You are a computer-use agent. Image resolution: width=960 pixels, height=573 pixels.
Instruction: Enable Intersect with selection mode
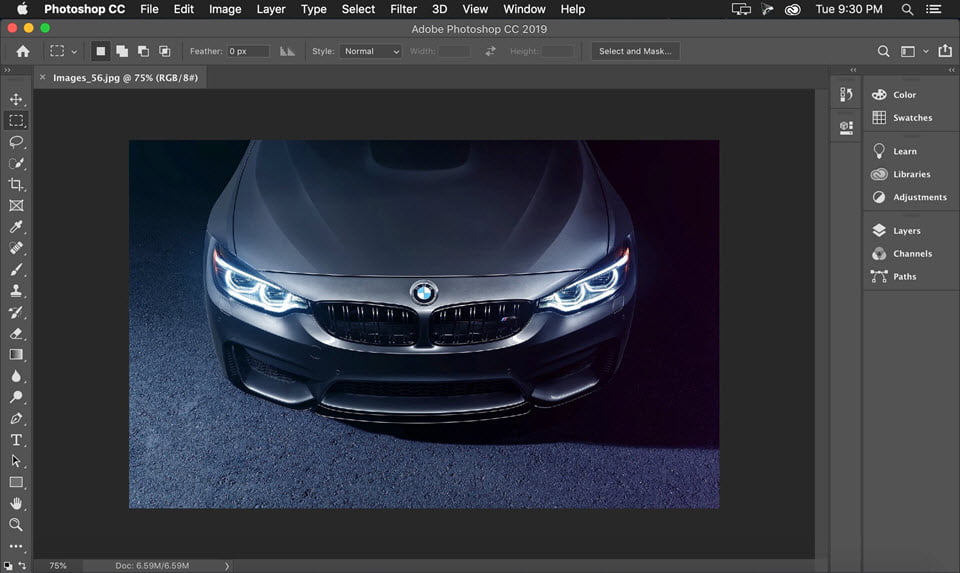coord(165,51)
